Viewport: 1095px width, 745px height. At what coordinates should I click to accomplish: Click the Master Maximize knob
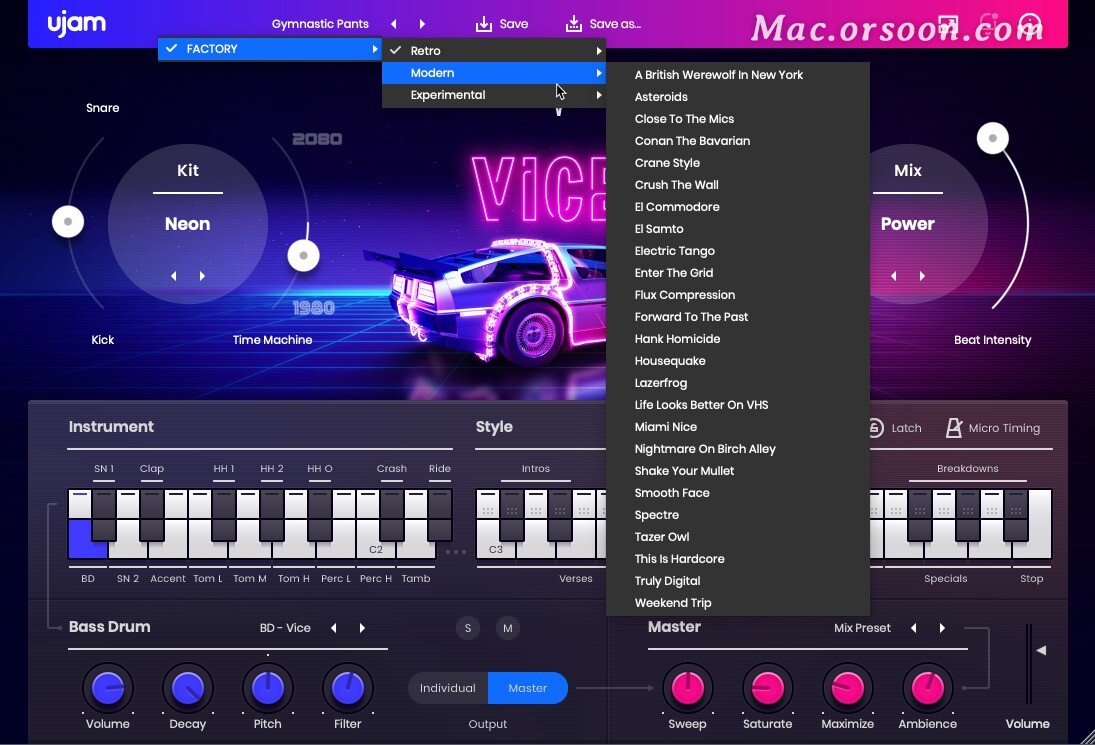point(847,688)
